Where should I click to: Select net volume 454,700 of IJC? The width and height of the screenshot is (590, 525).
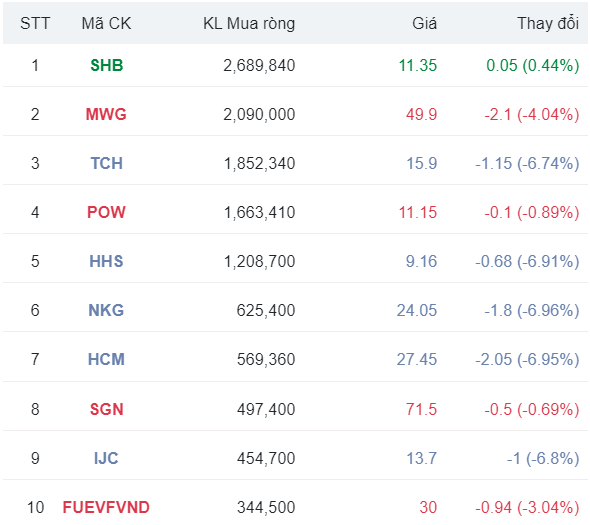tap(266, 458)
